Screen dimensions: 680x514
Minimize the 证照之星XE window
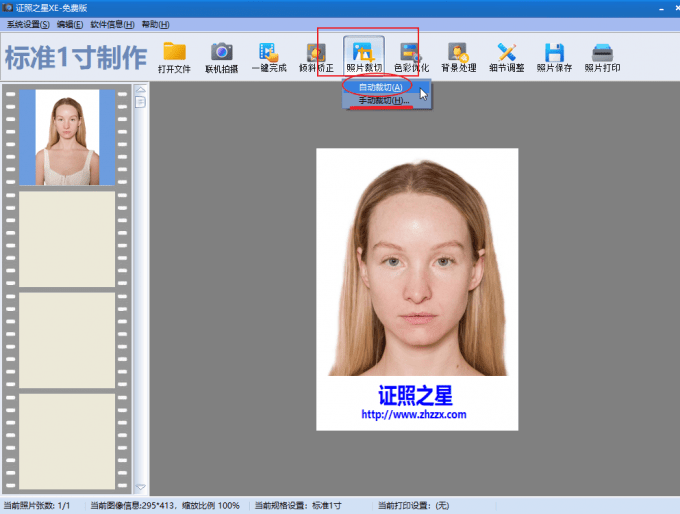662,8
